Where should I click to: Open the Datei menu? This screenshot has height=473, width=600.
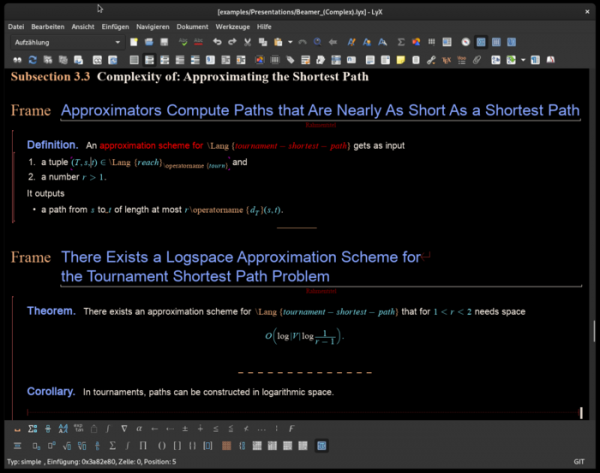coord(16,25)
